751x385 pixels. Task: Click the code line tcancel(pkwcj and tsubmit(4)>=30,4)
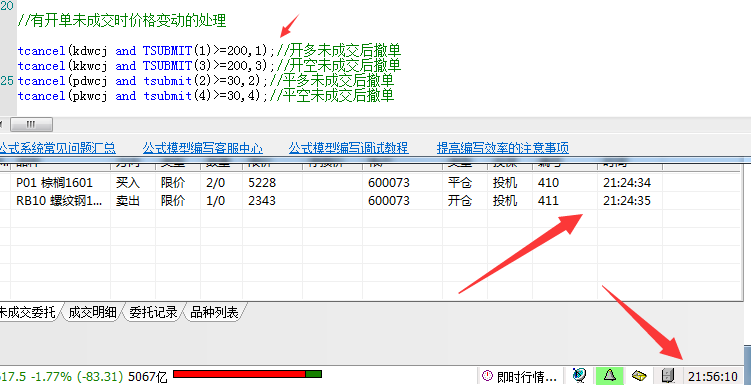coord(143,96)
